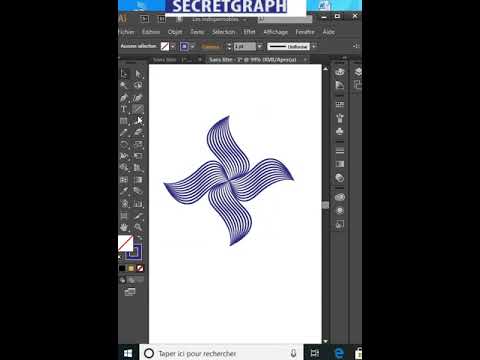Activate the toolbar fill swatch
This screenshot has height=360, width=480.
pos(125,243)
